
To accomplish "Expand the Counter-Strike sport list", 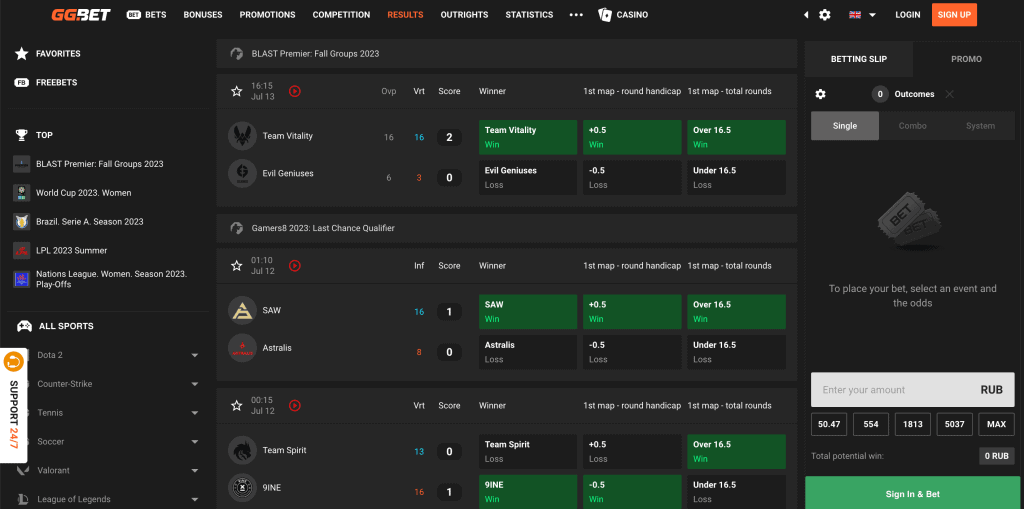I will [195, 384].
